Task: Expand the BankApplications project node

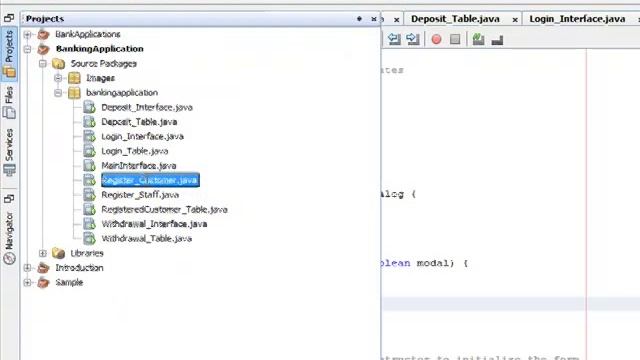Action: pyautogui.click(x=27, y=34)
